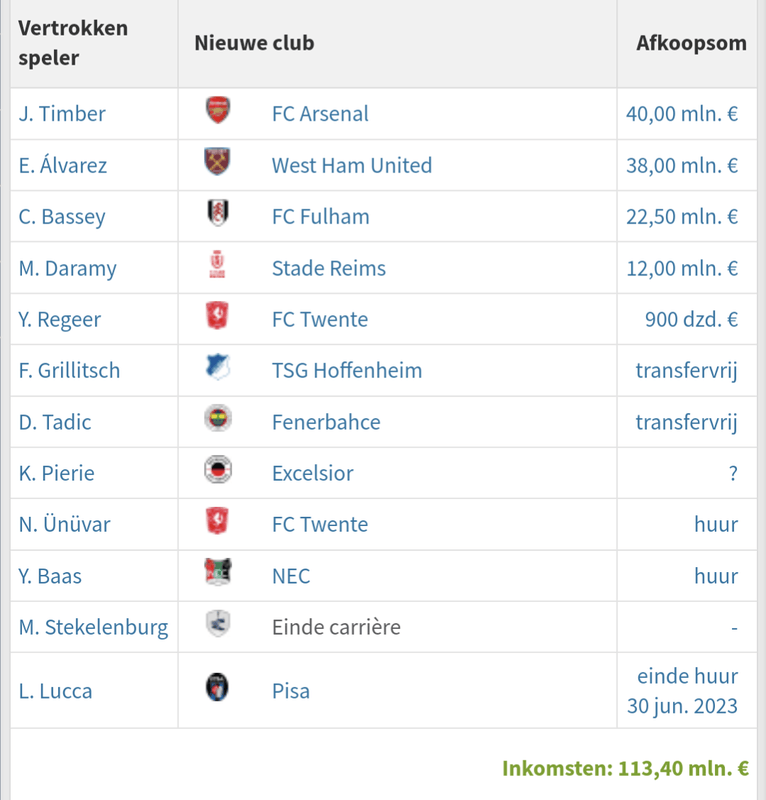Click the Fenerbahce club crest icon
Image resolution: width=766 pixels, height=800 pixels.
pos(217,420)
